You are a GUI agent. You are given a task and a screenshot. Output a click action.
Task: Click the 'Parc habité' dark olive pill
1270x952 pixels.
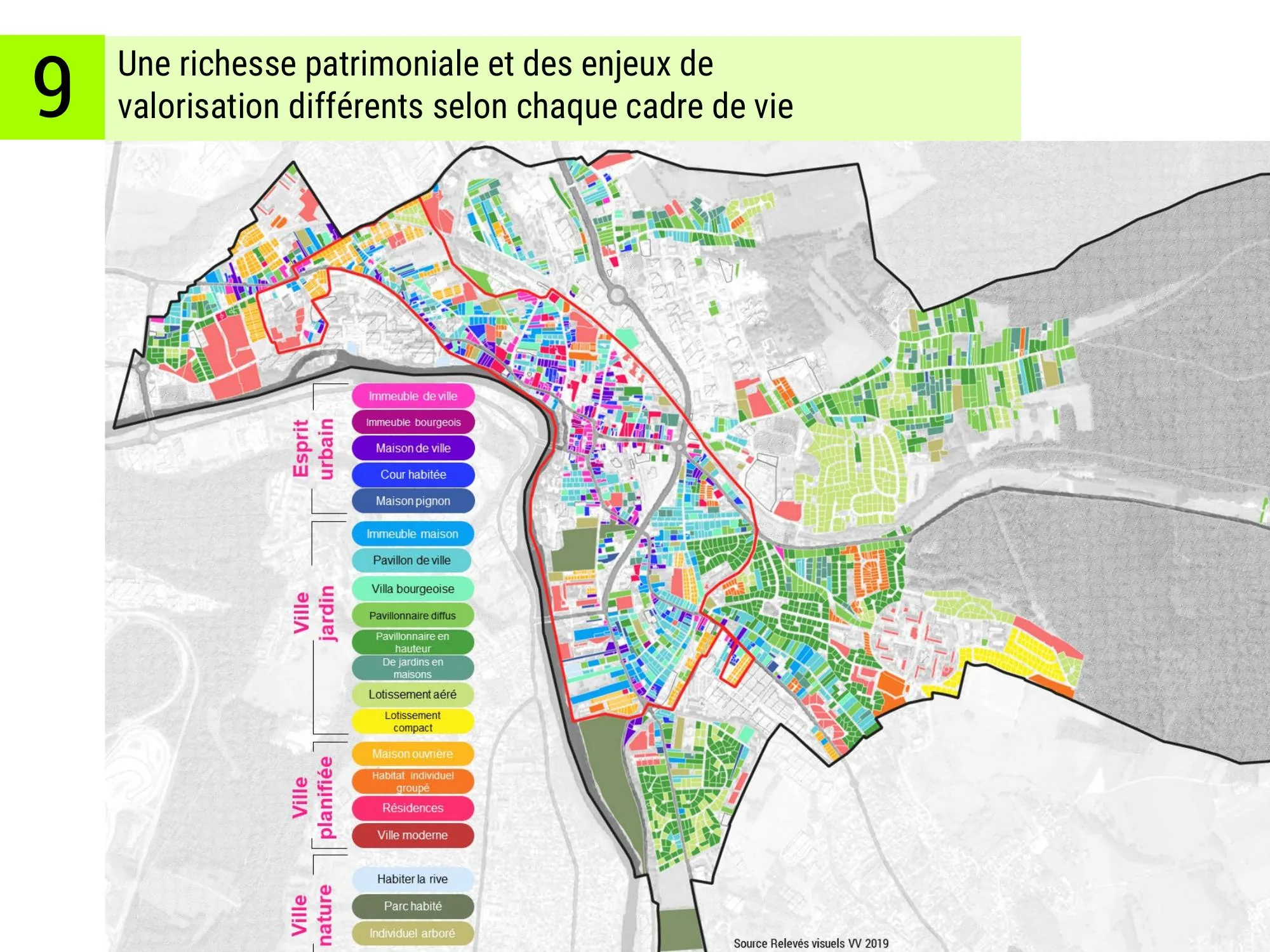(x=413, y=906)
